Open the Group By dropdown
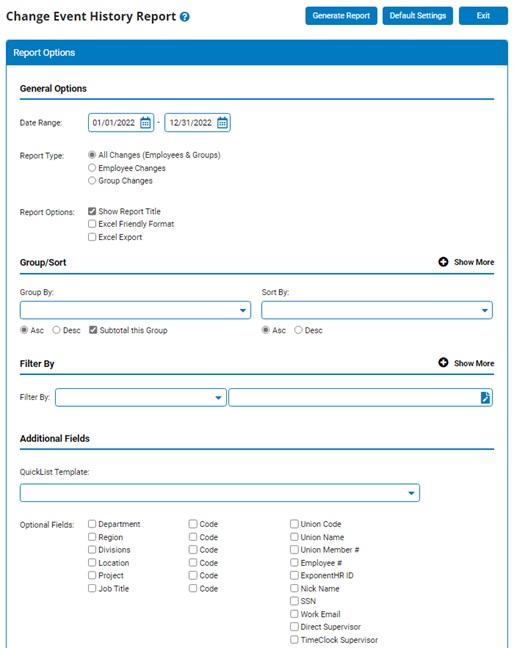 (x=135, y=310)
